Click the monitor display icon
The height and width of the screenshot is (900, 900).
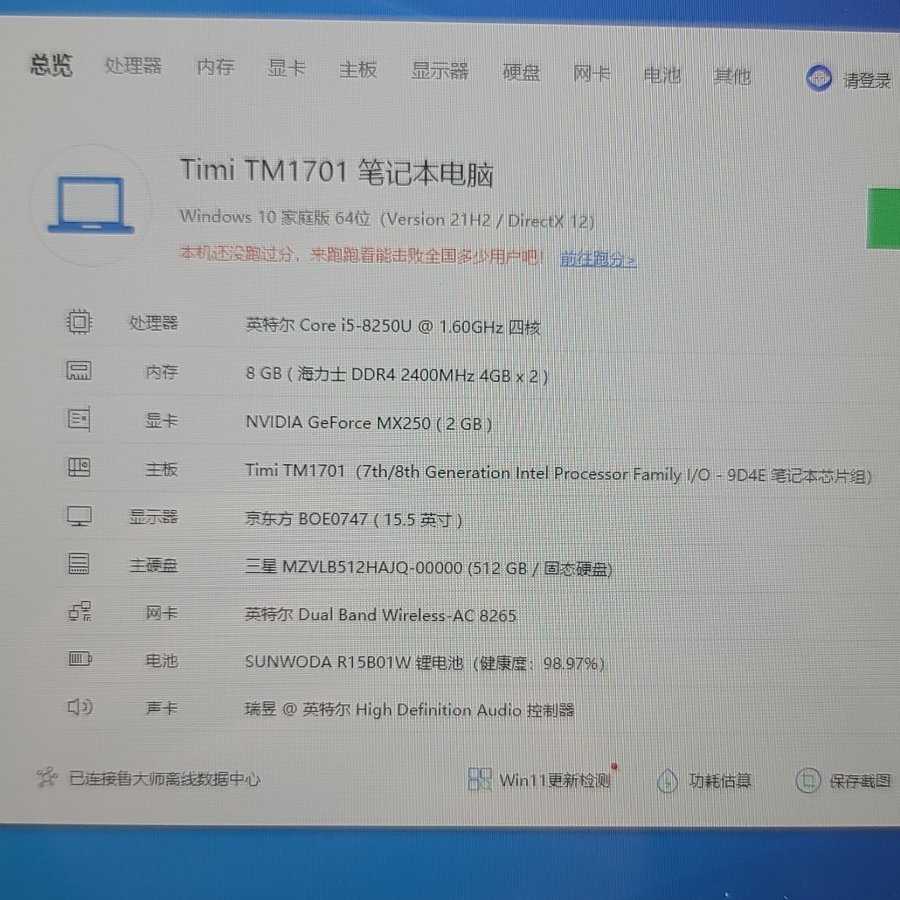[79, 515]
